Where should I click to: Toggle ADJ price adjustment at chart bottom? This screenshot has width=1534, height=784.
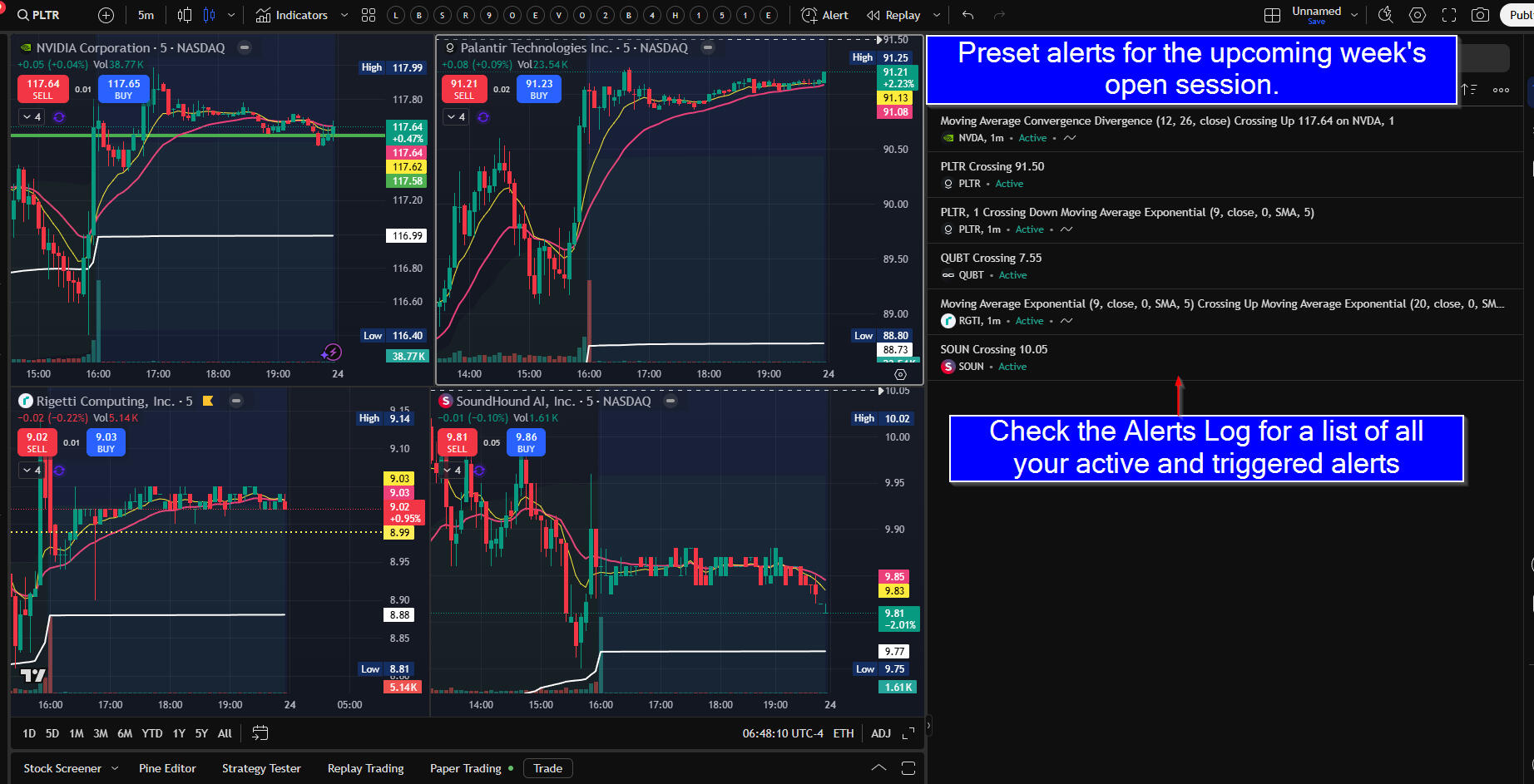(x=881, y=733)
